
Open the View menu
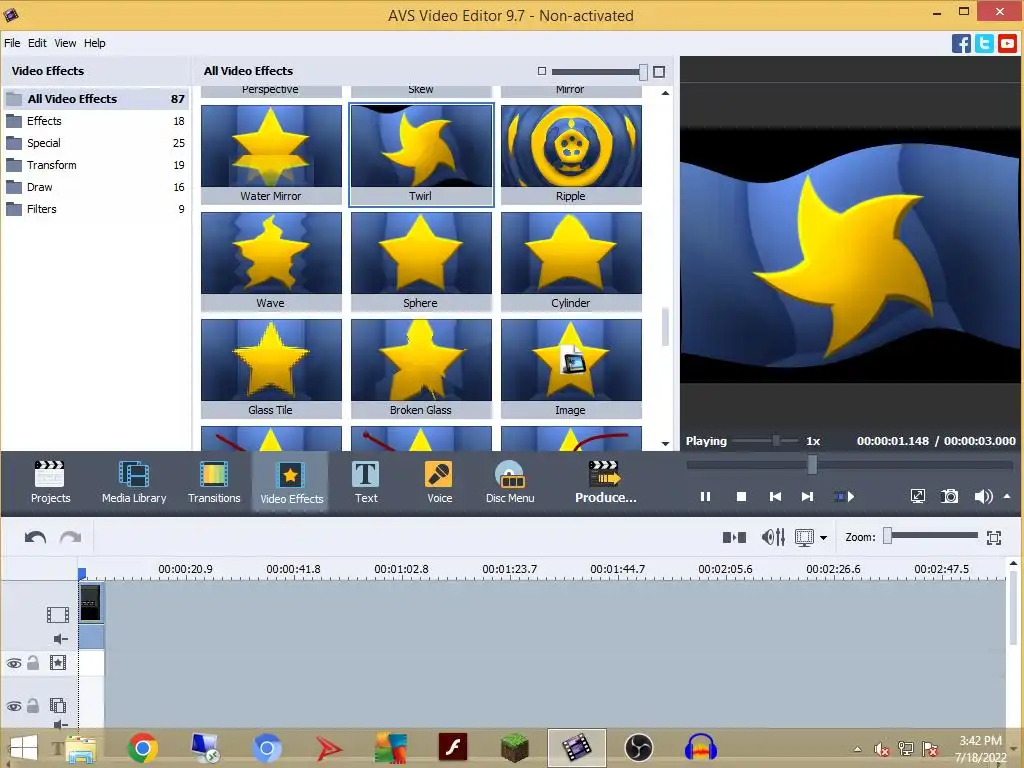tap(65, 43)
